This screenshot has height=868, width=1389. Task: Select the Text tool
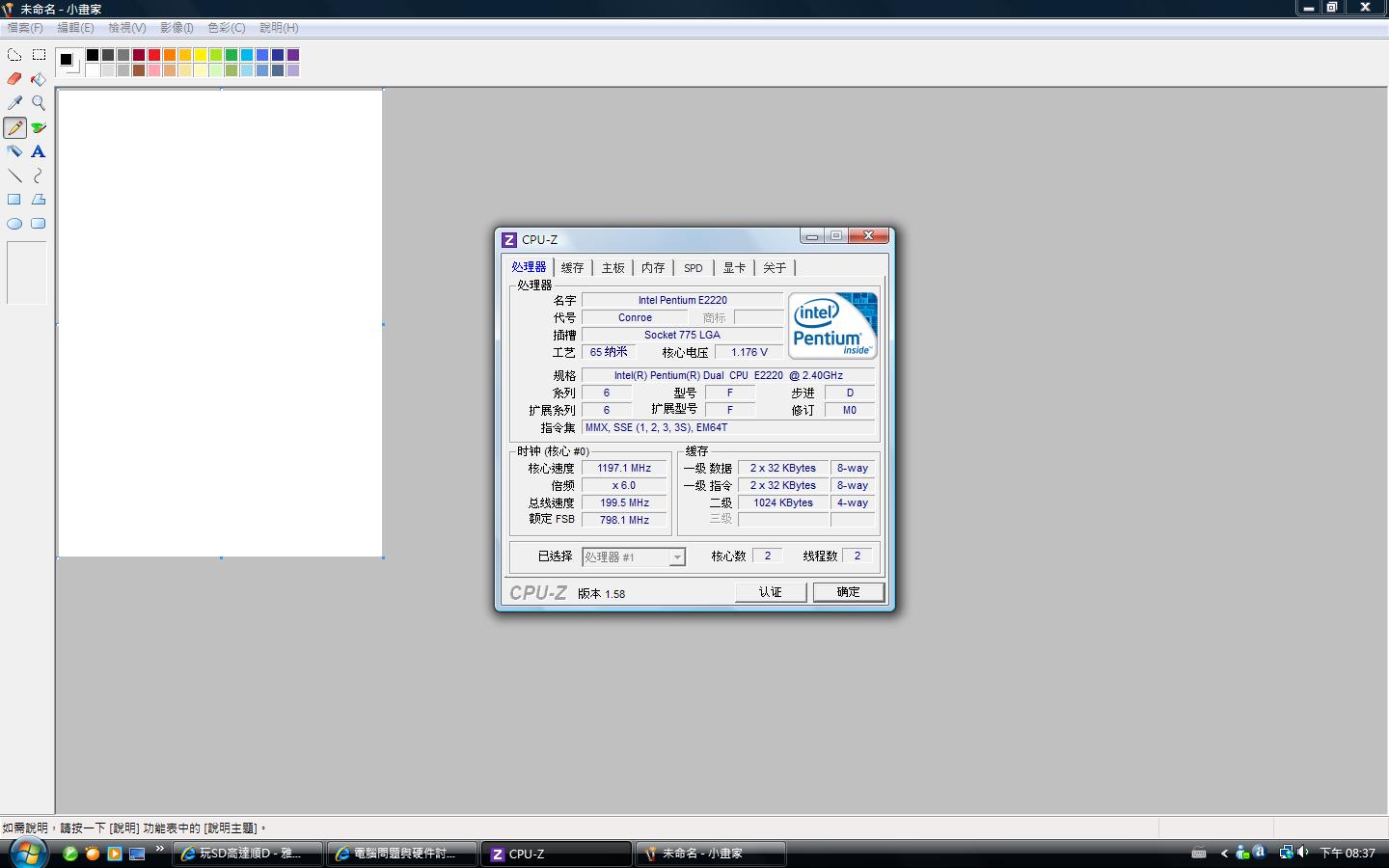pyautogui.click(x=39, y=151)
